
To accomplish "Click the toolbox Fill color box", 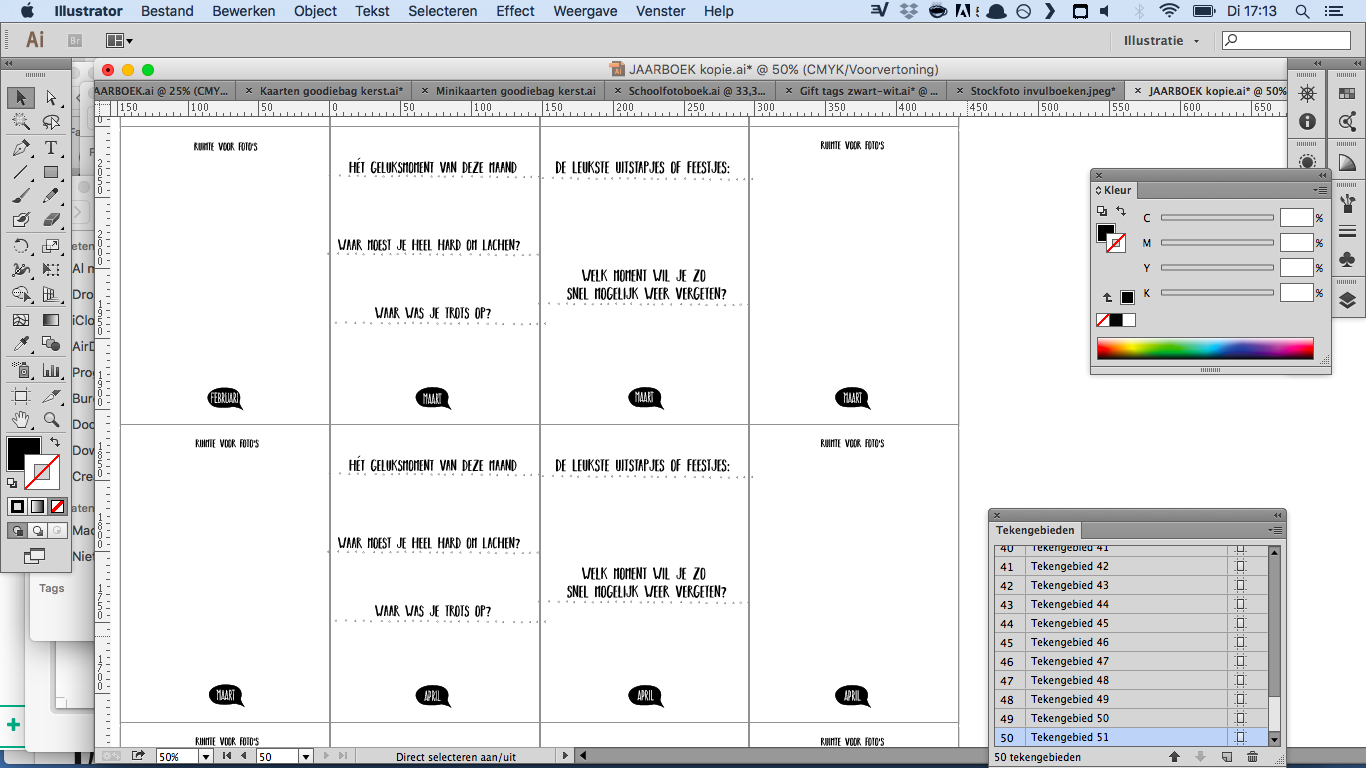I will [x=23, y=453].
